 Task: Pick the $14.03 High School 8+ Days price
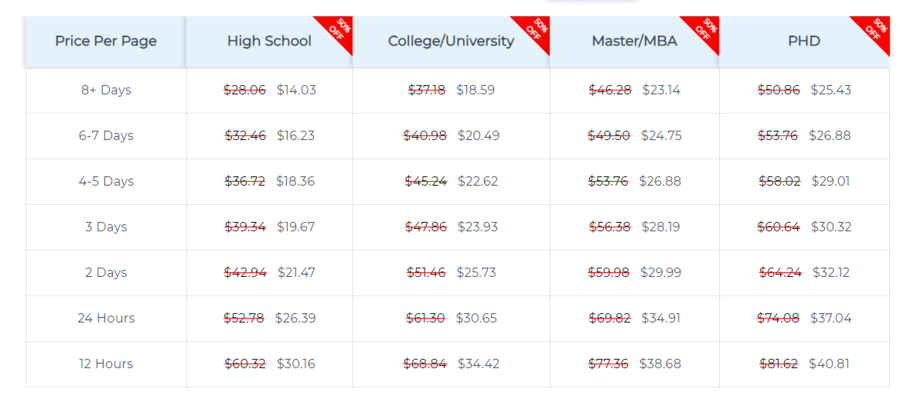pyautogui.click(x=296, y=90)
